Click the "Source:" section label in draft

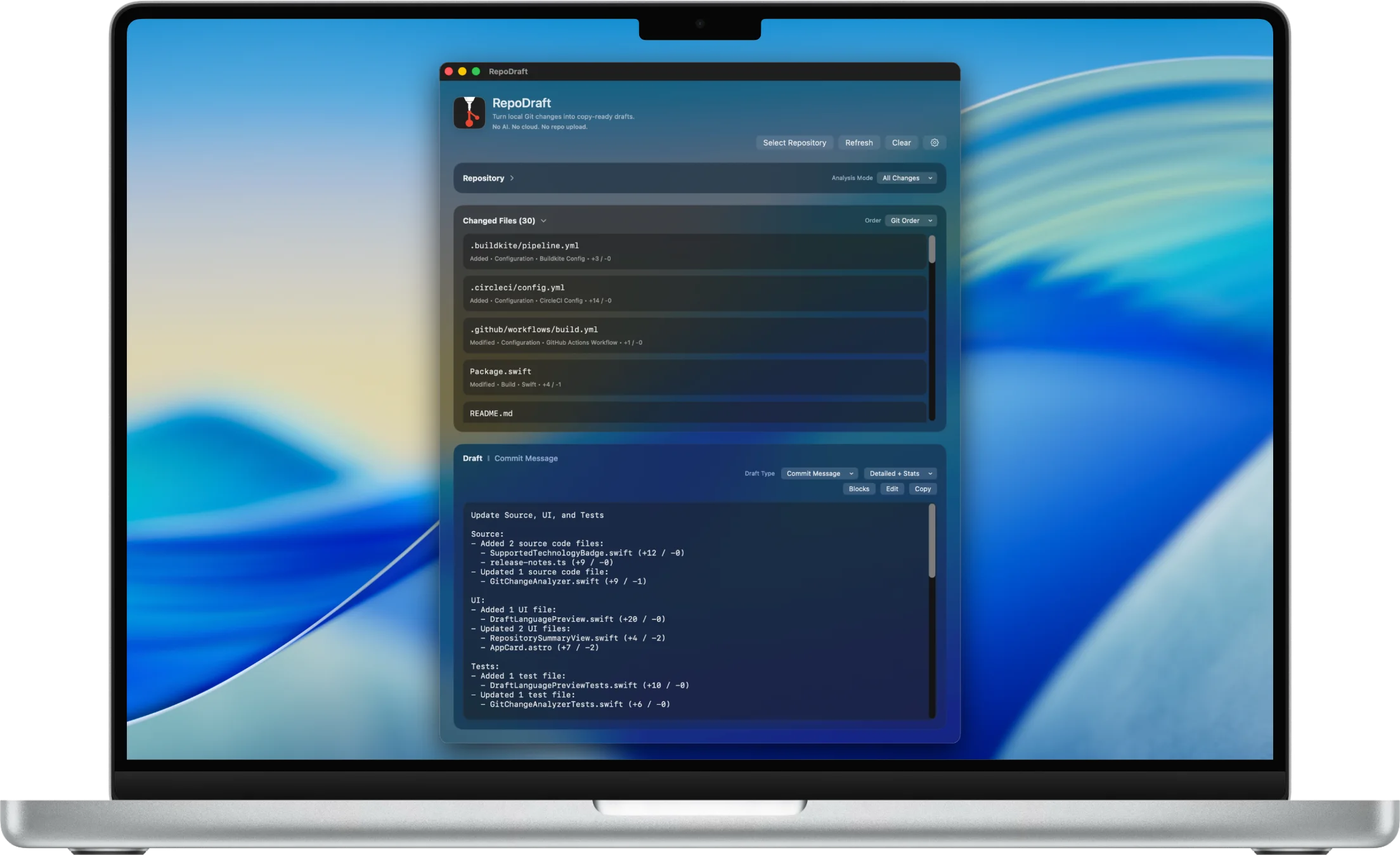pos(487,534)
